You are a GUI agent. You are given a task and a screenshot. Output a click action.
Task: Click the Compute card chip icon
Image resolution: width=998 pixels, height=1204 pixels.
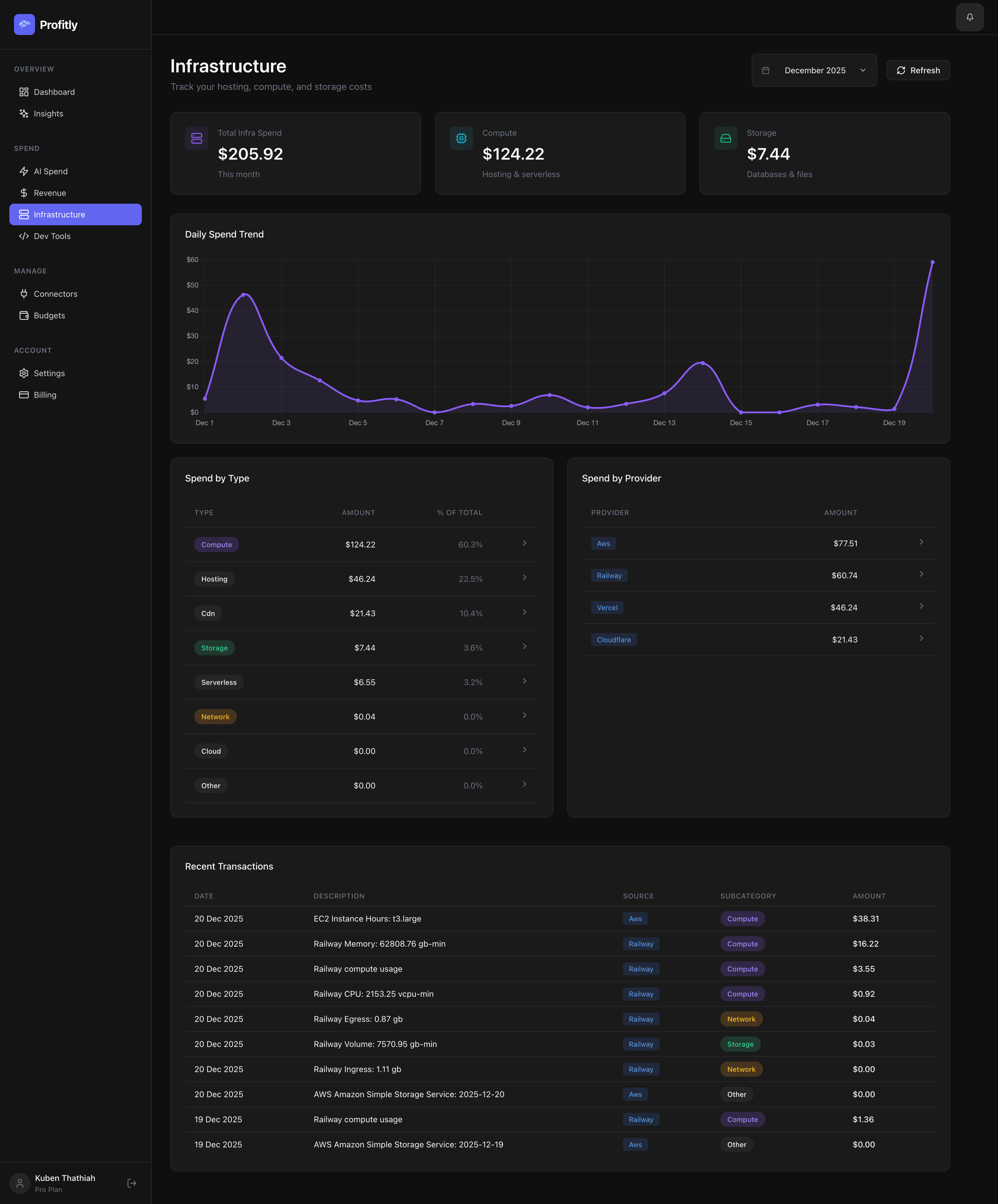coord(461,138)
